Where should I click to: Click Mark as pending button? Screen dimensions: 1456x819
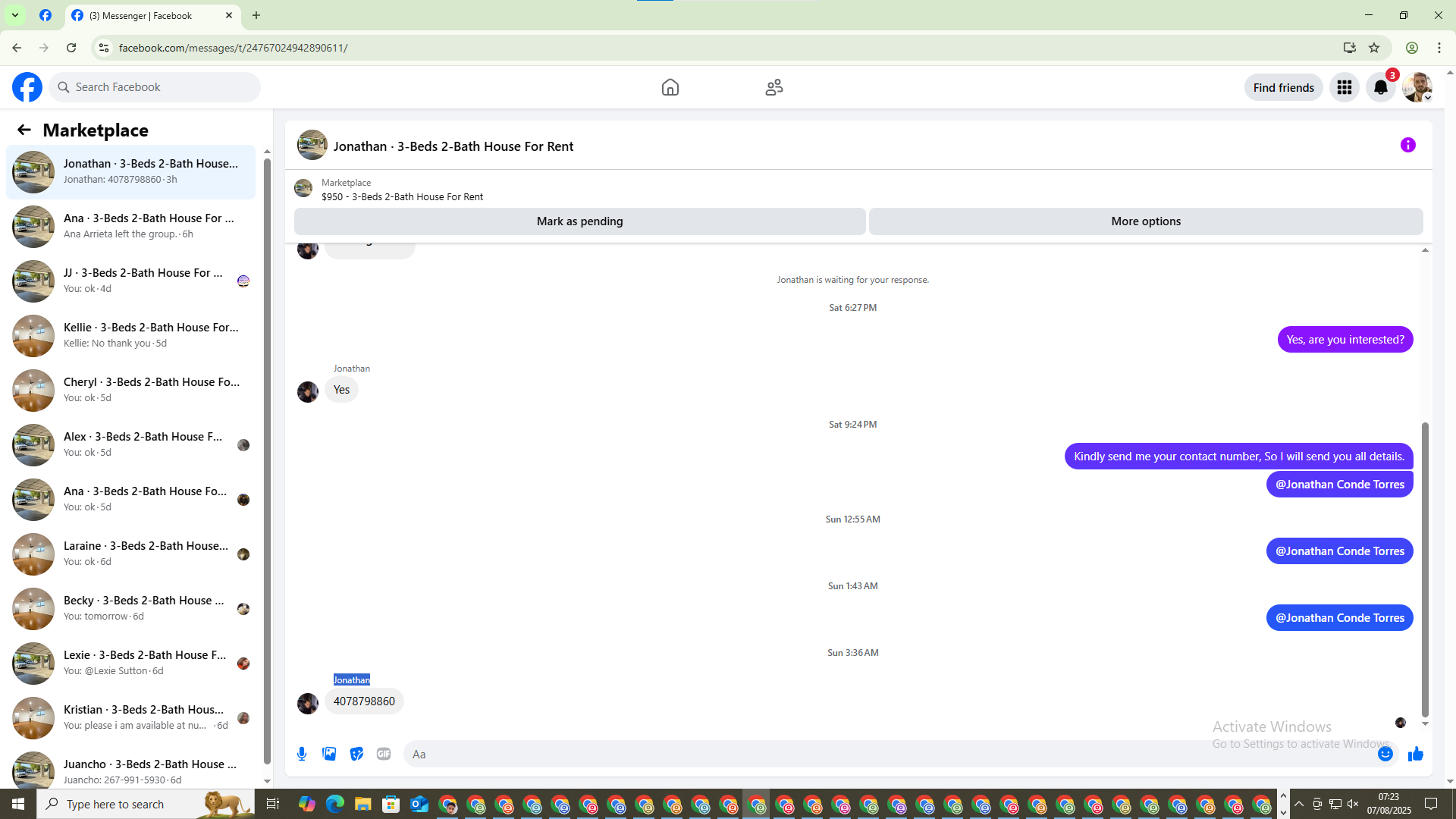pos(579,221)
